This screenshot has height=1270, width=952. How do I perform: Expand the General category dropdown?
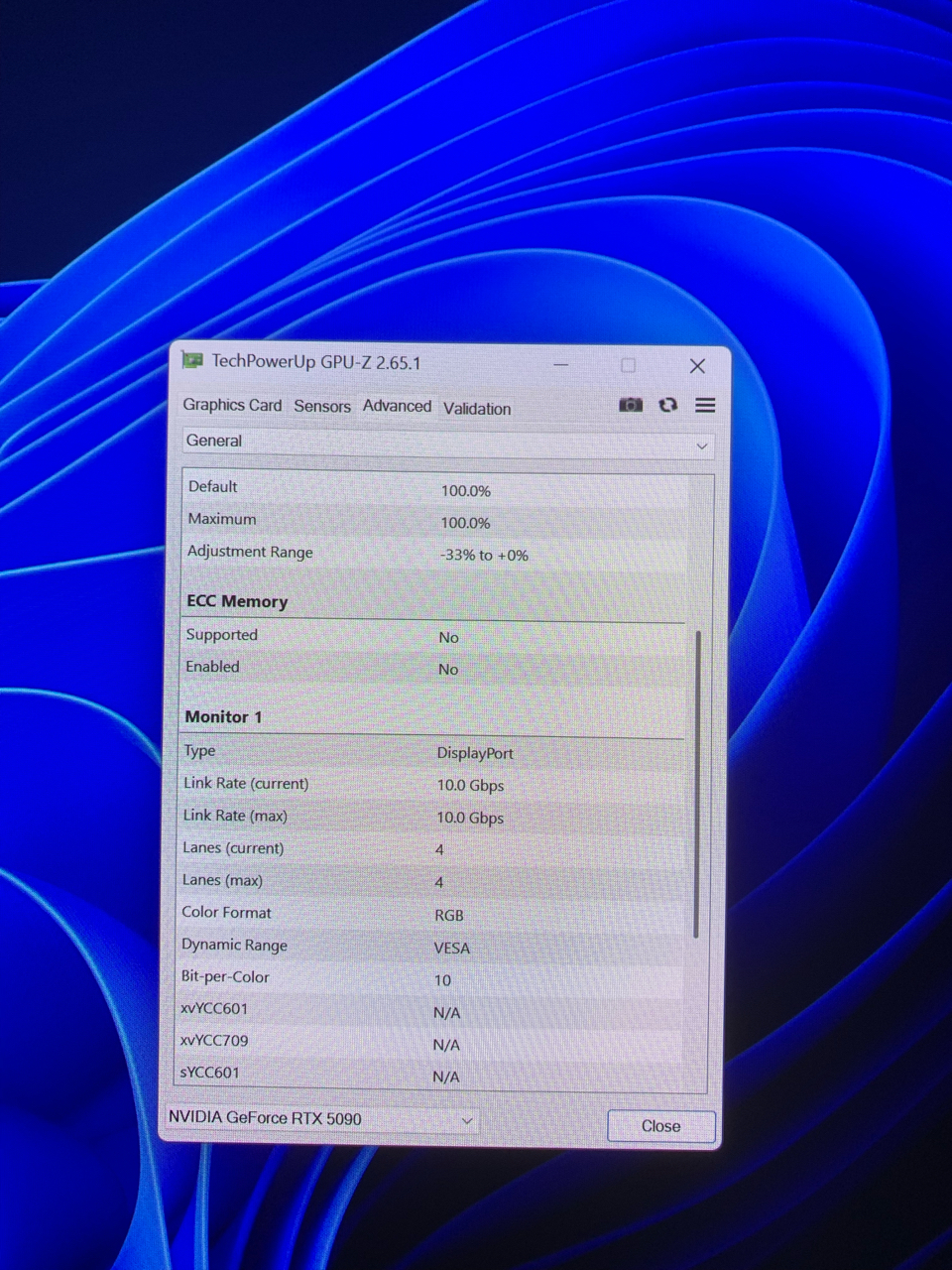(446, 443)
